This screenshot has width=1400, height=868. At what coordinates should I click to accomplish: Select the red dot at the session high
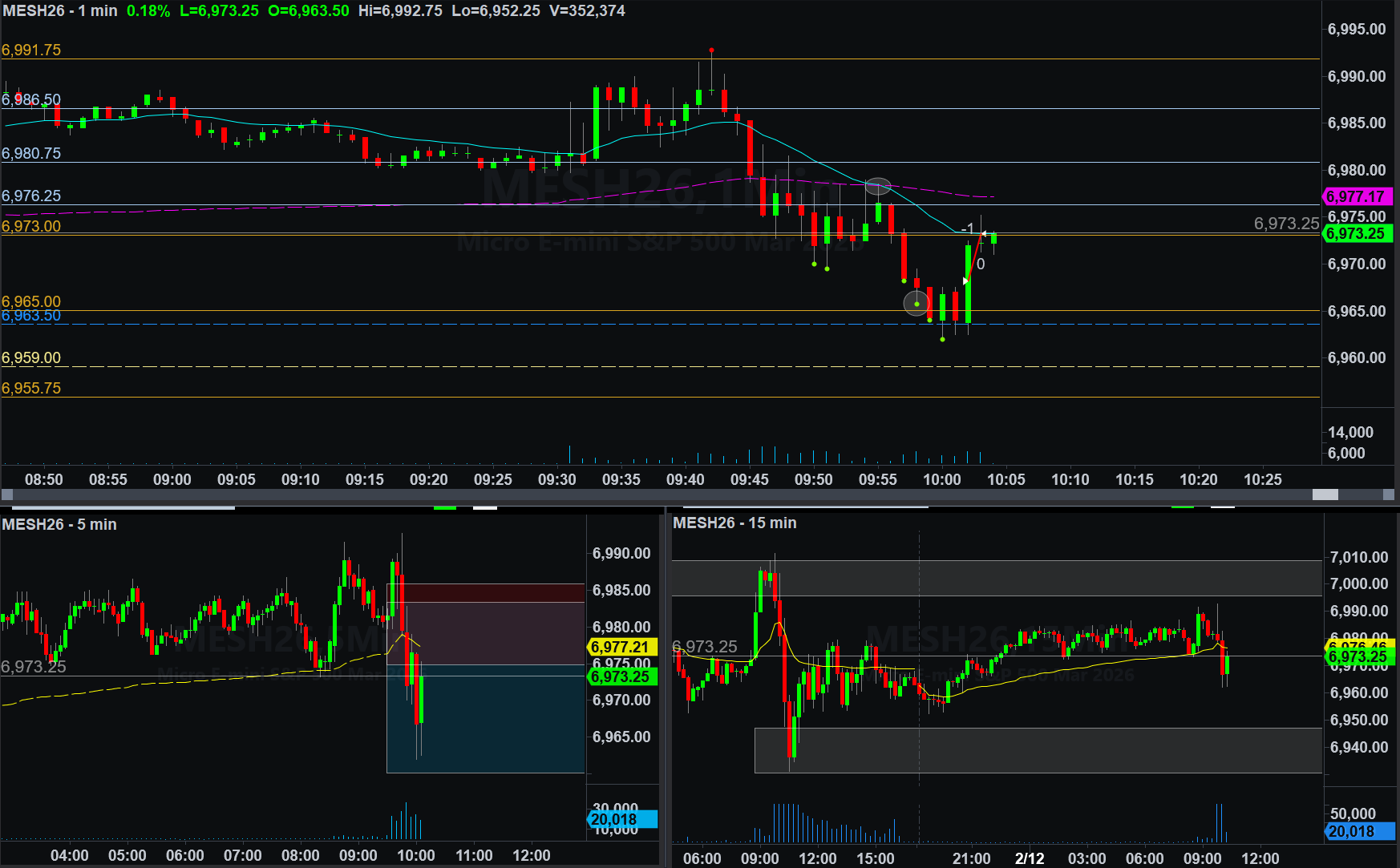(x=711, y=50)
